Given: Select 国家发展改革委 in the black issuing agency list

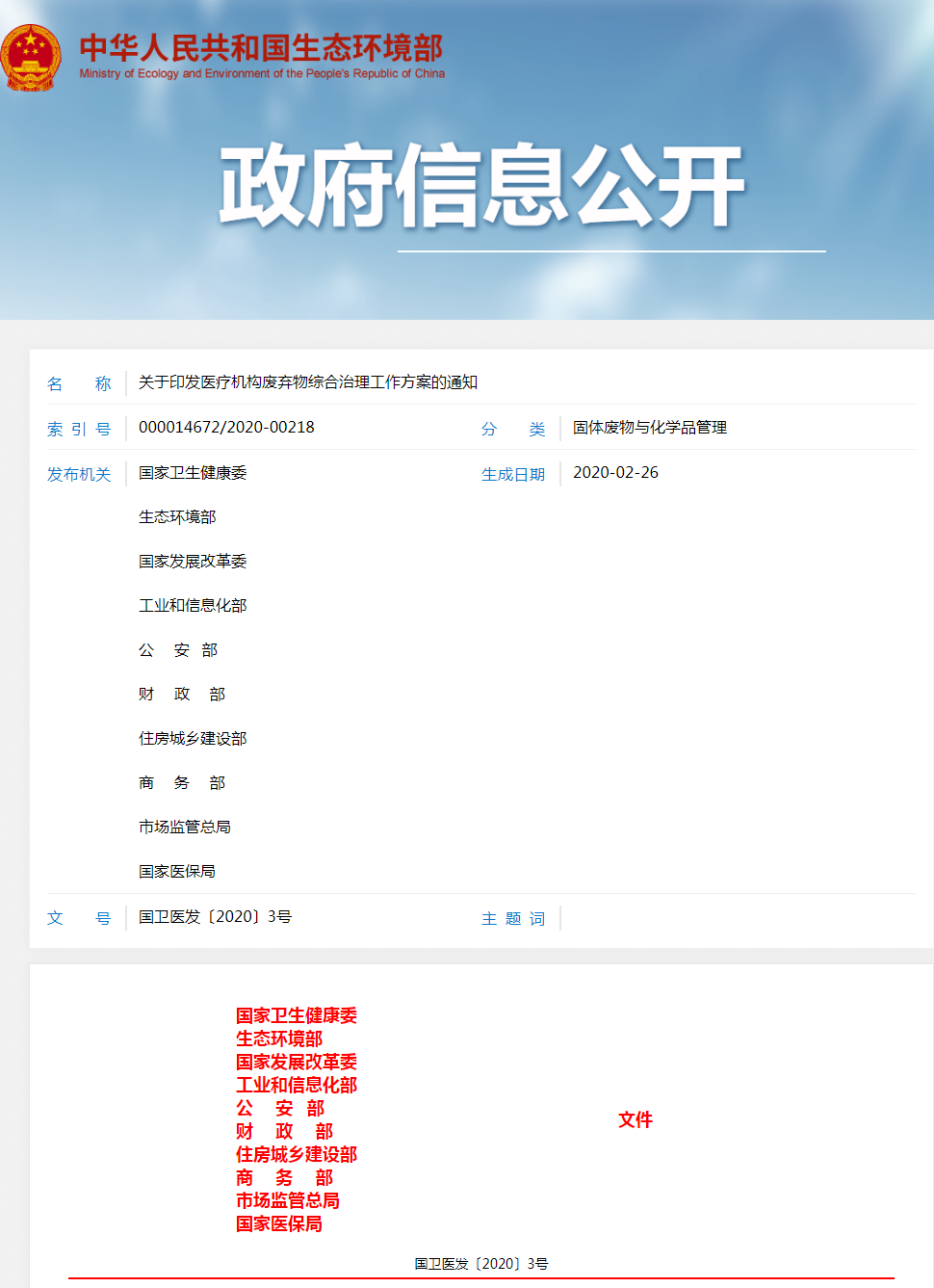Looking at the screenshot, I should click(x=193, y=562).
